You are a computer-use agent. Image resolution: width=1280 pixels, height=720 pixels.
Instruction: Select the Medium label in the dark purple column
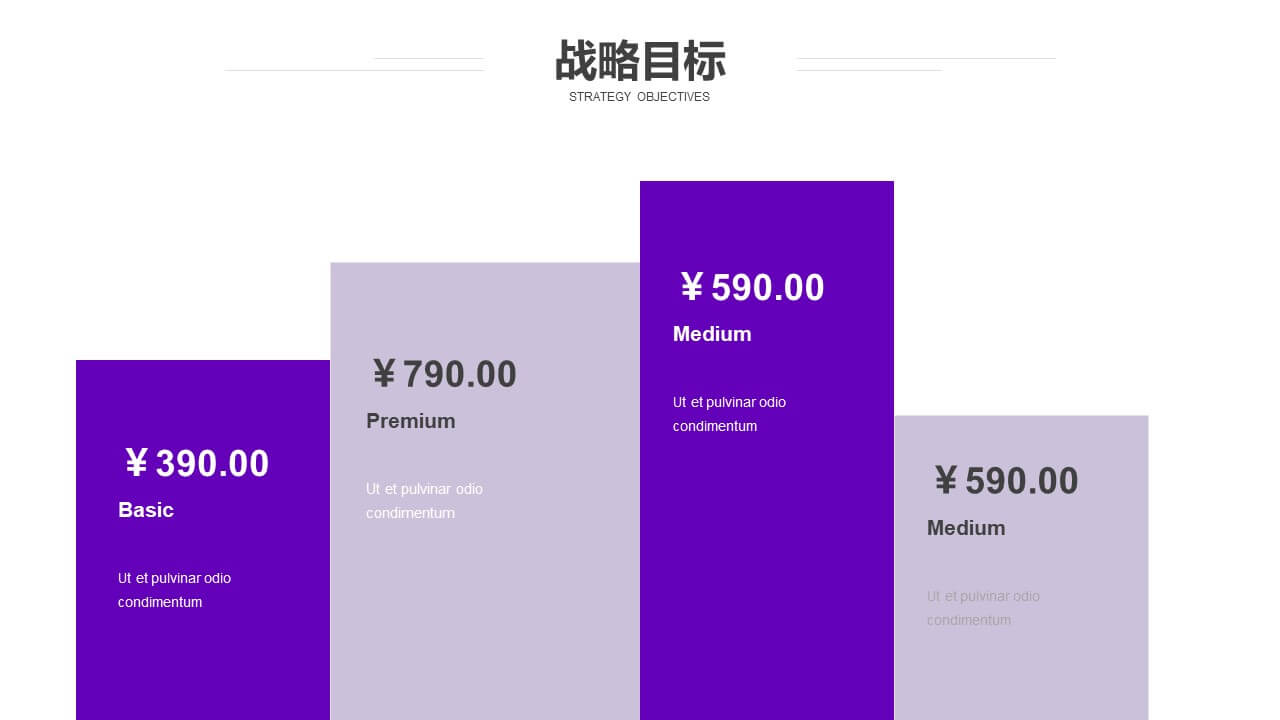pos(712,334)
